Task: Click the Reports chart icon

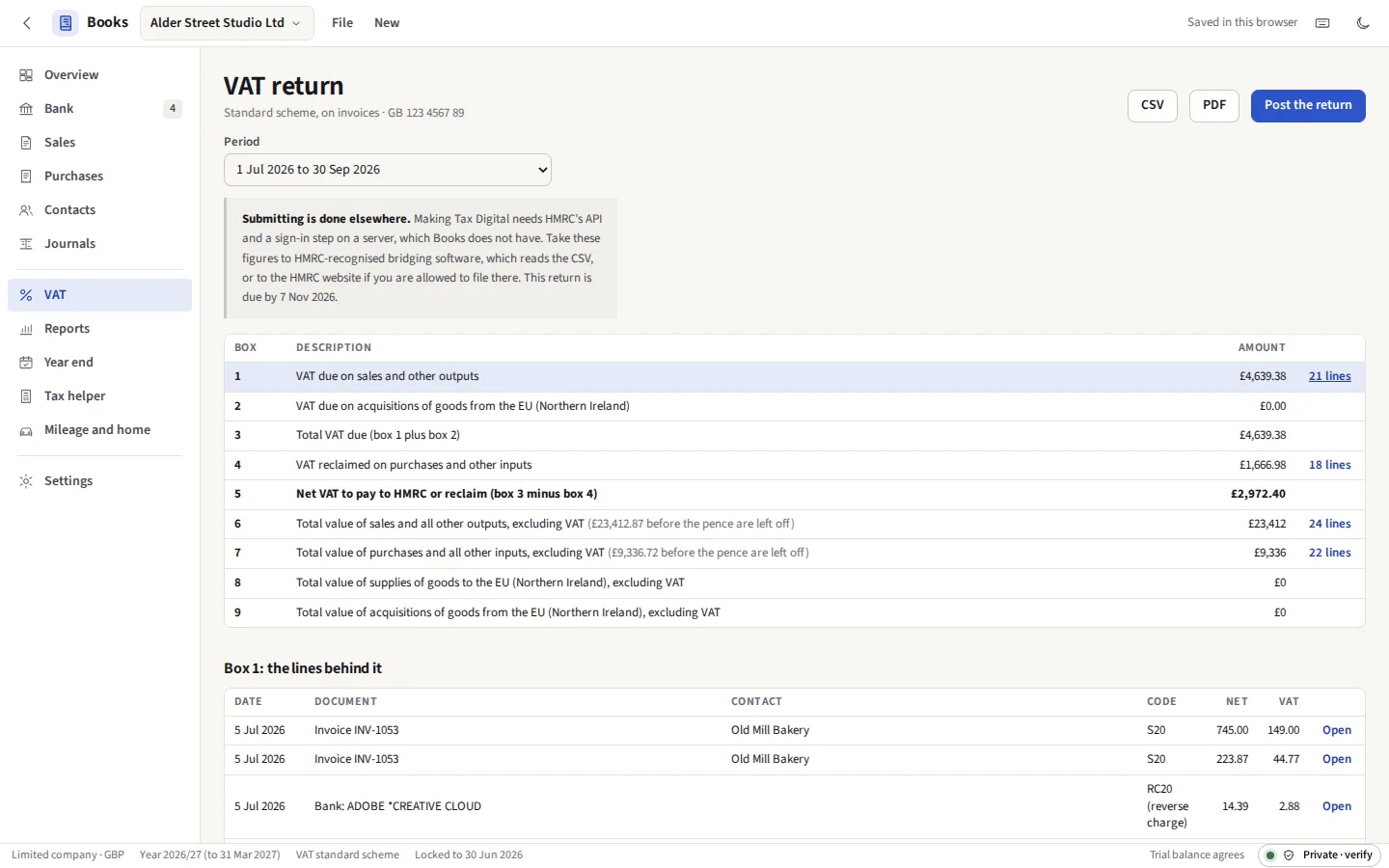Action: coord(26,329)
